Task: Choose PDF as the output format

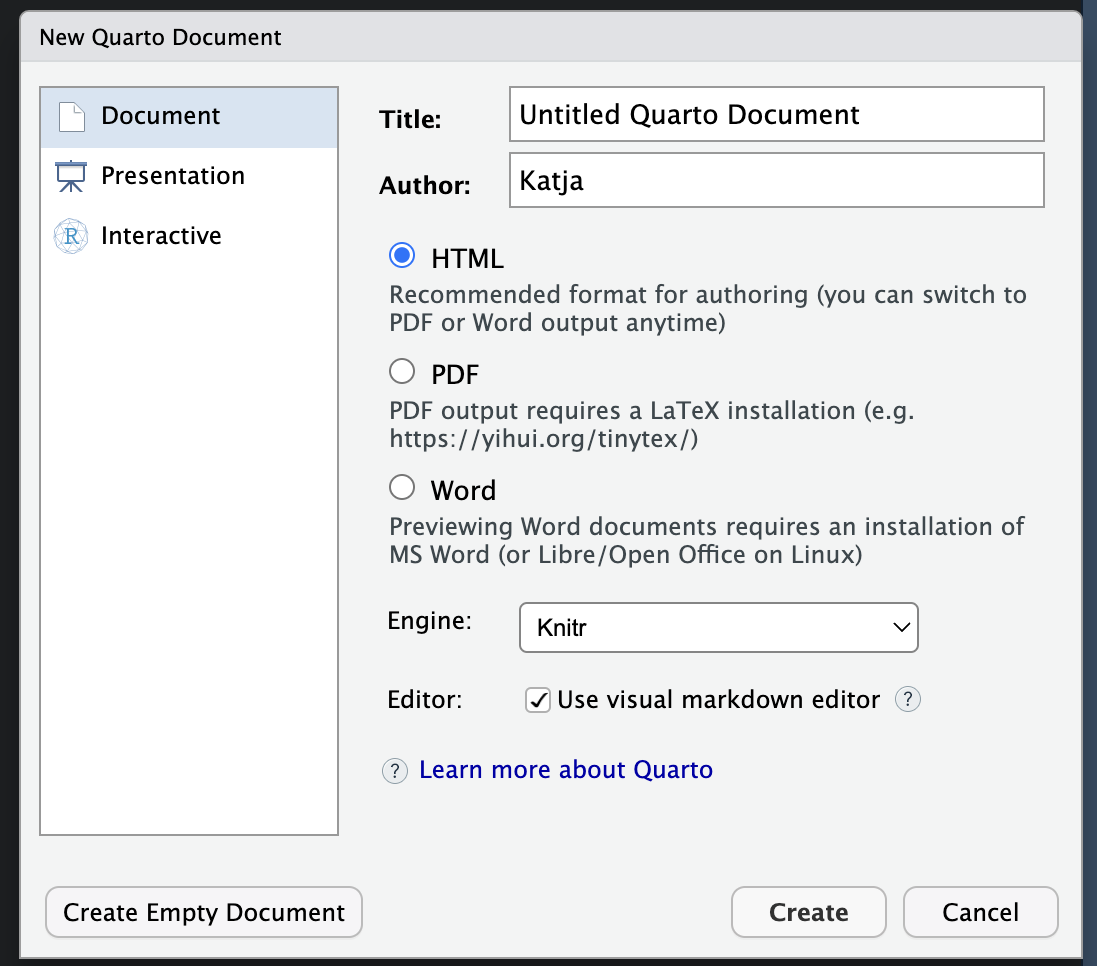Action: pyautogui.click(x=402, y=373)
